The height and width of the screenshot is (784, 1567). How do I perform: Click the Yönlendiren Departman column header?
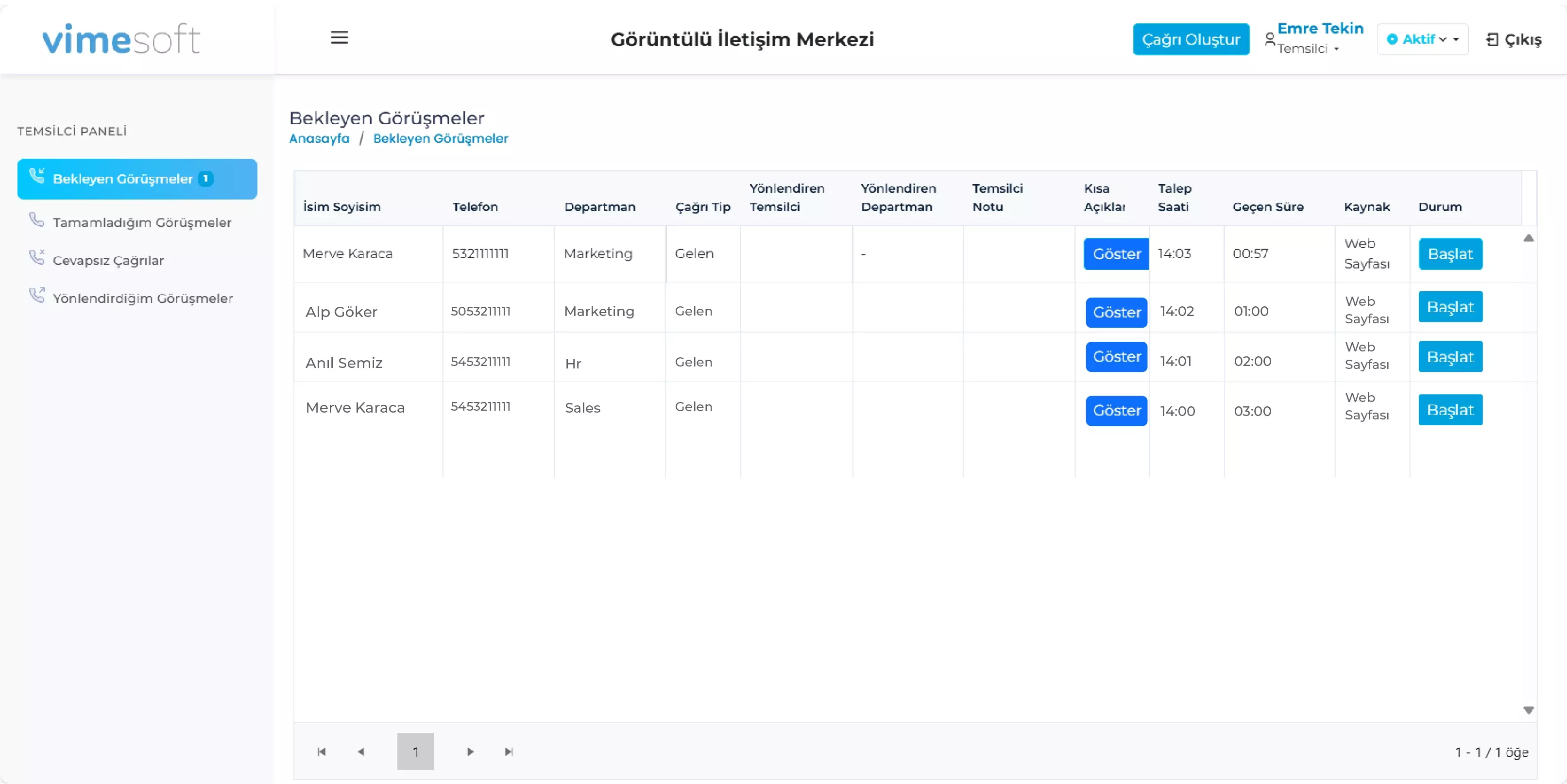(899, 198)
